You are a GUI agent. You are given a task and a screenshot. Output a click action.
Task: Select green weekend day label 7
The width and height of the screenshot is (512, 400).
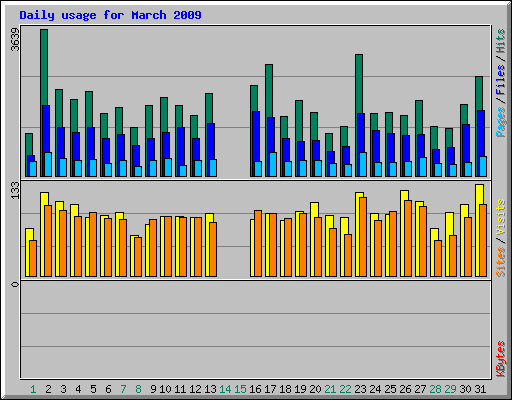[x=123, y=389]
